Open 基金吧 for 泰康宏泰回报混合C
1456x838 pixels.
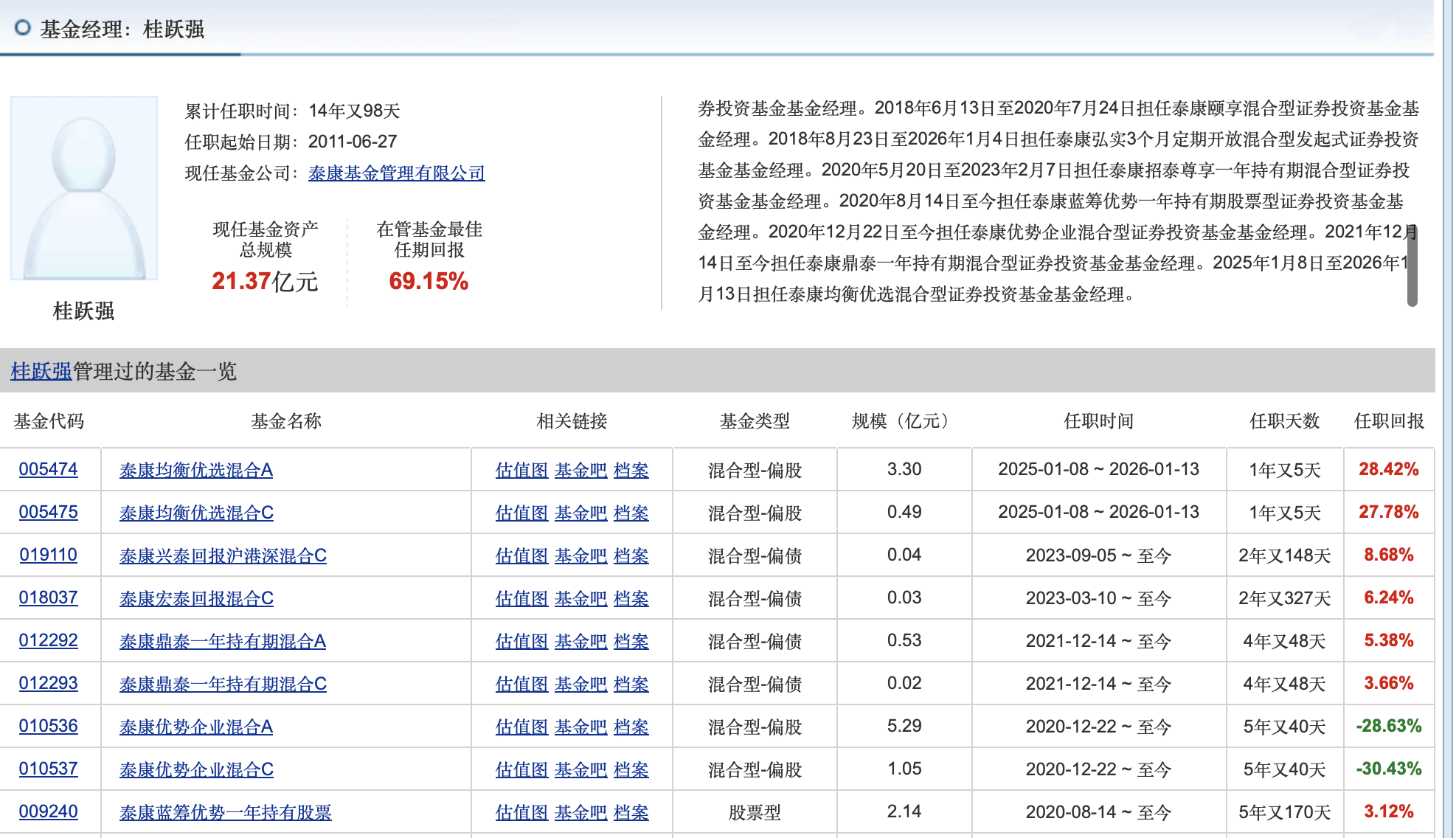(x=580, y=598)
